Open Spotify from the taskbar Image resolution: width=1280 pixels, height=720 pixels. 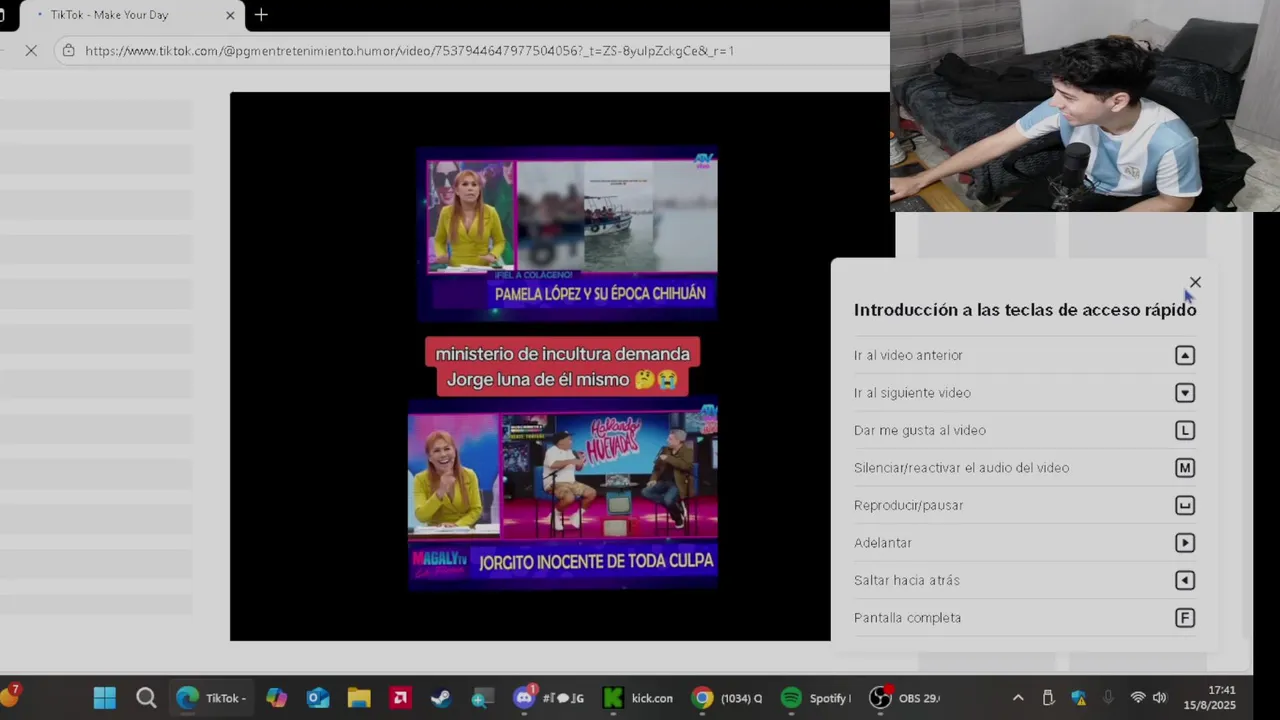[x=816, y=698]
